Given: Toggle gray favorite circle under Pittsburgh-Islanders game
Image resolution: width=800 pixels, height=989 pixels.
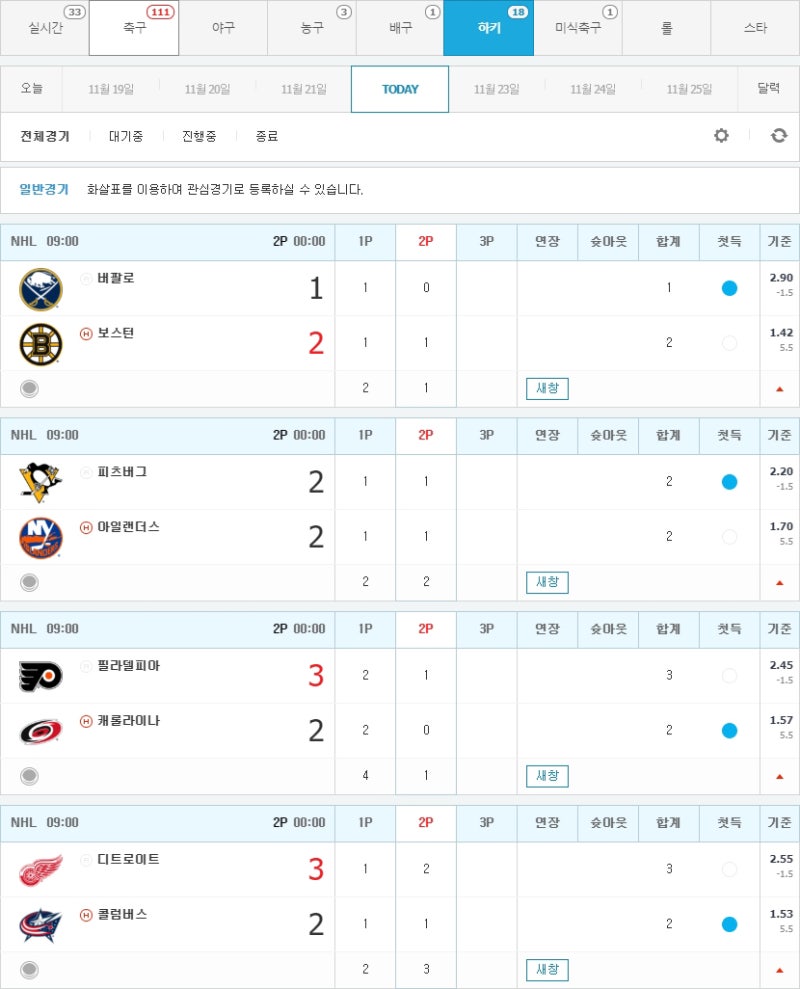Looking at the screenshot, I should click(29, 582).
